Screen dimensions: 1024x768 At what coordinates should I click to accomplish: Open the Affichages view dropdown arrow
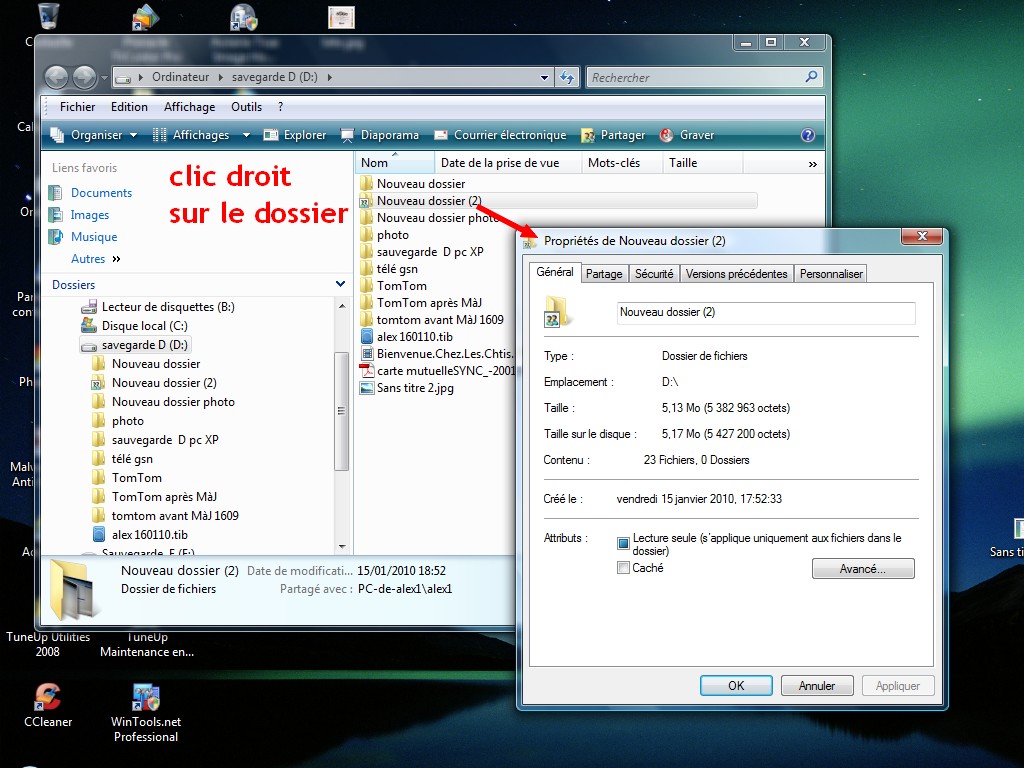pyautogui.click(x=246, y=135)
